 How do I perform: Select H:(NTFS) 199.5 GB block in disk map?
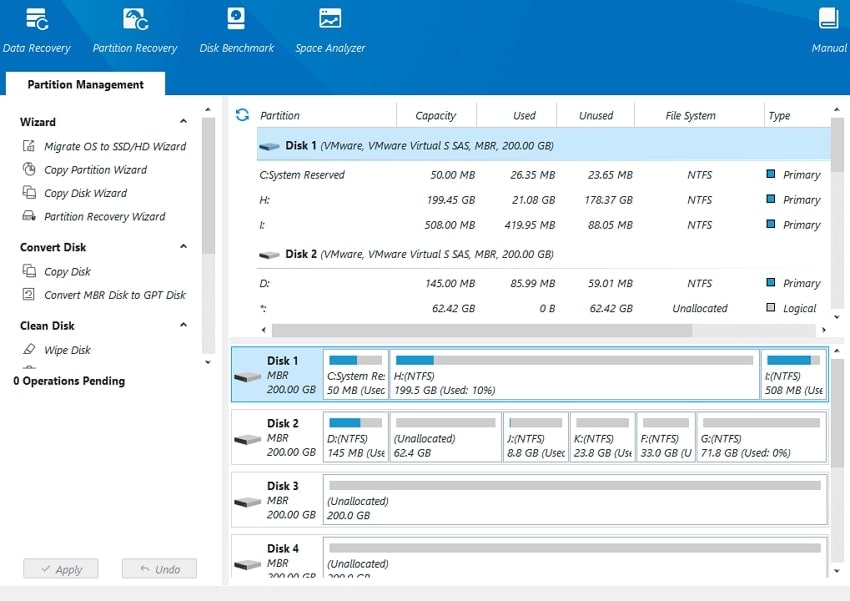pyautogui.click(x=574, y=374)
